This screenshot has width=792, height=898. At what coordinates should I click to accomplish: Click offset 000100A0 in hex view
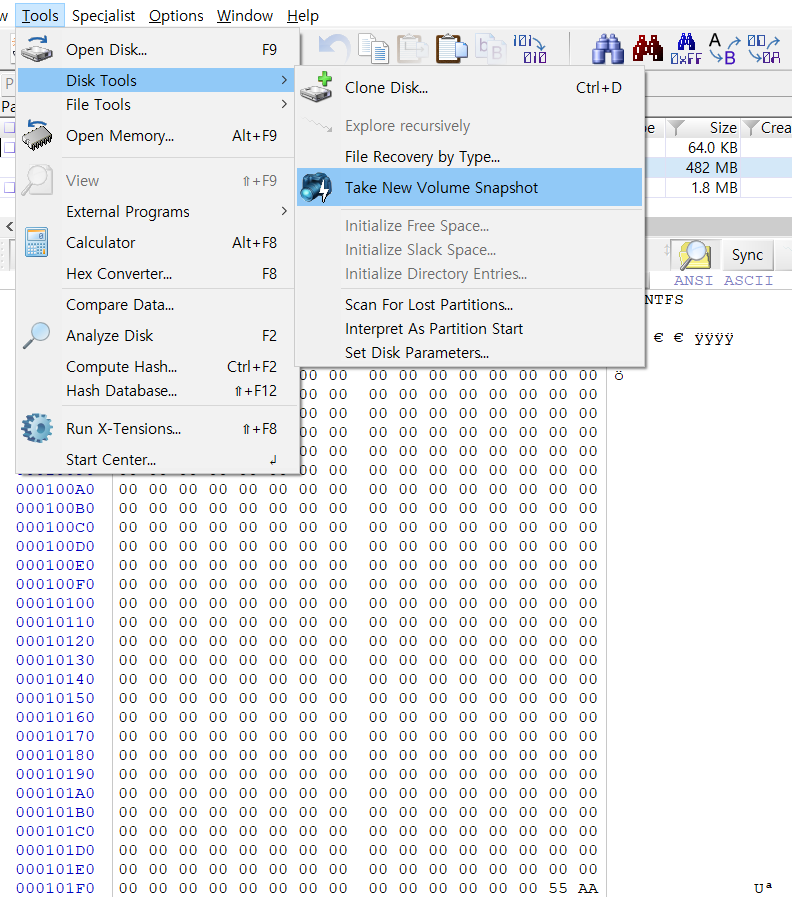click(55, 489)
